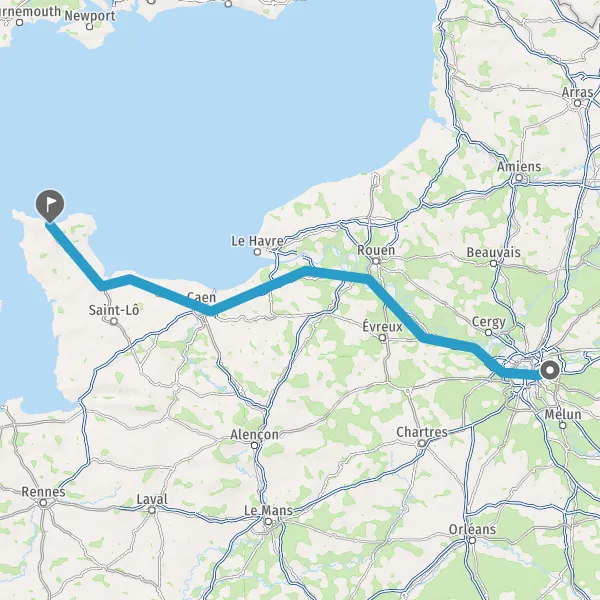Click the Cergy city label
This screenshot has width=600, height=600.
tap(489, 322)
